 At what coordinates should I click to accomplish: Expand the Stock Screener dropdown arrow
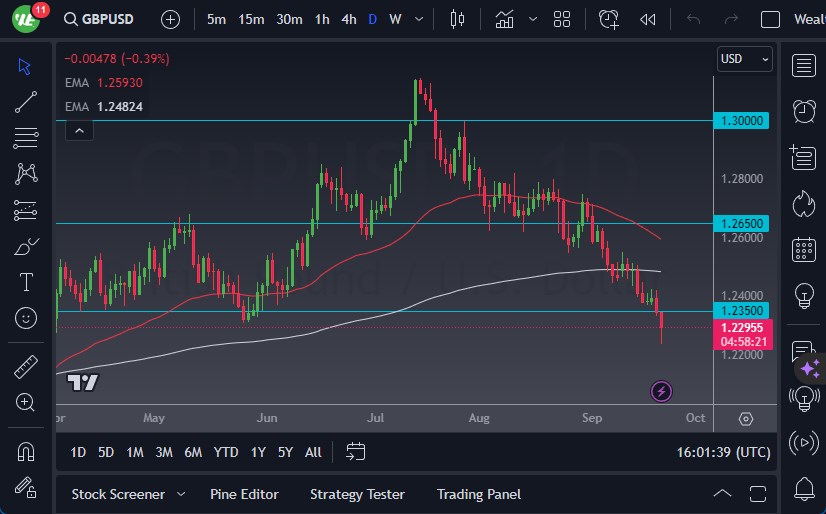(181, 494)
